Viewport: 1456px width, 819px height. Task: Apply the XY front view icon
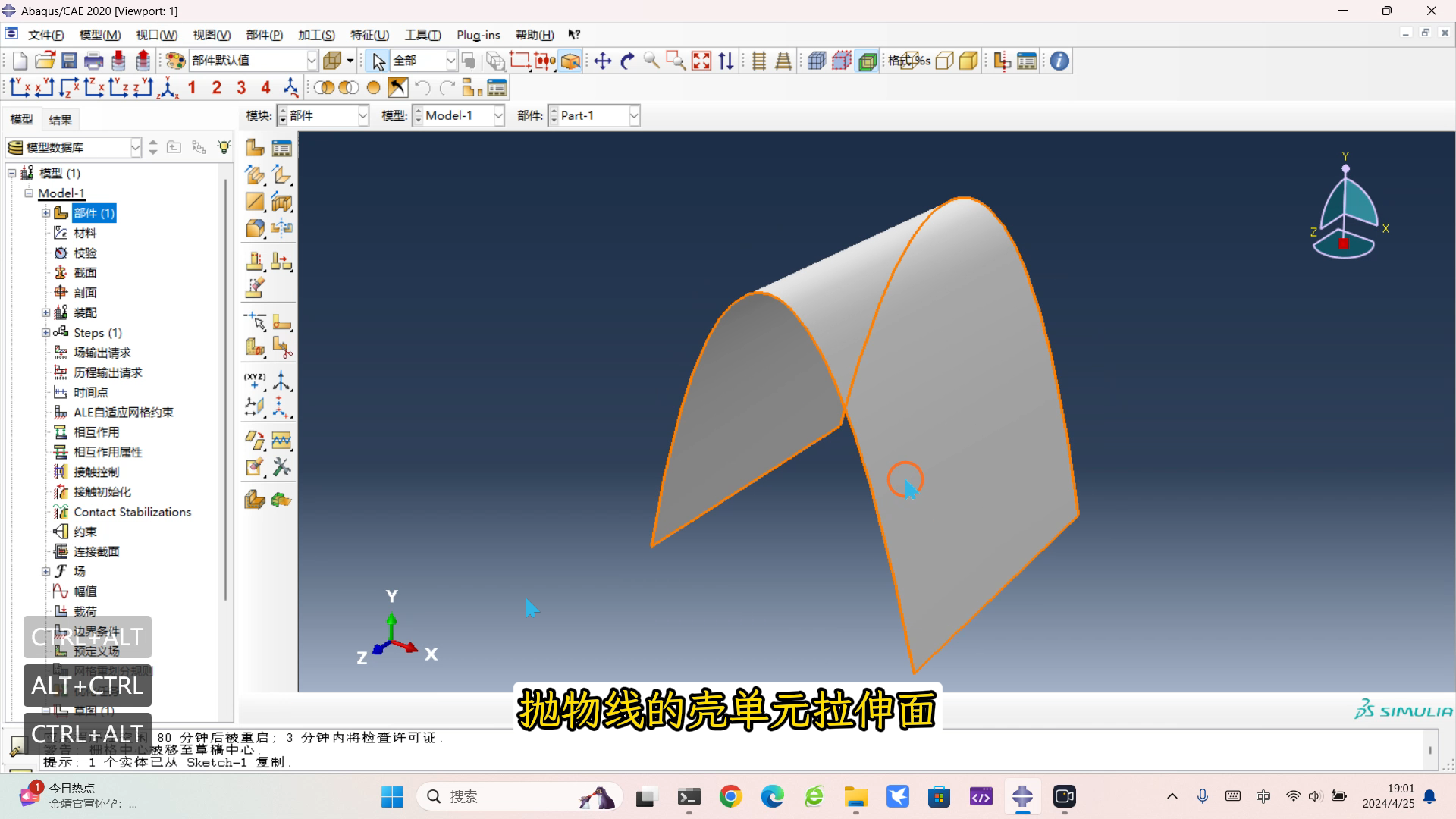[x=20, y=88]
